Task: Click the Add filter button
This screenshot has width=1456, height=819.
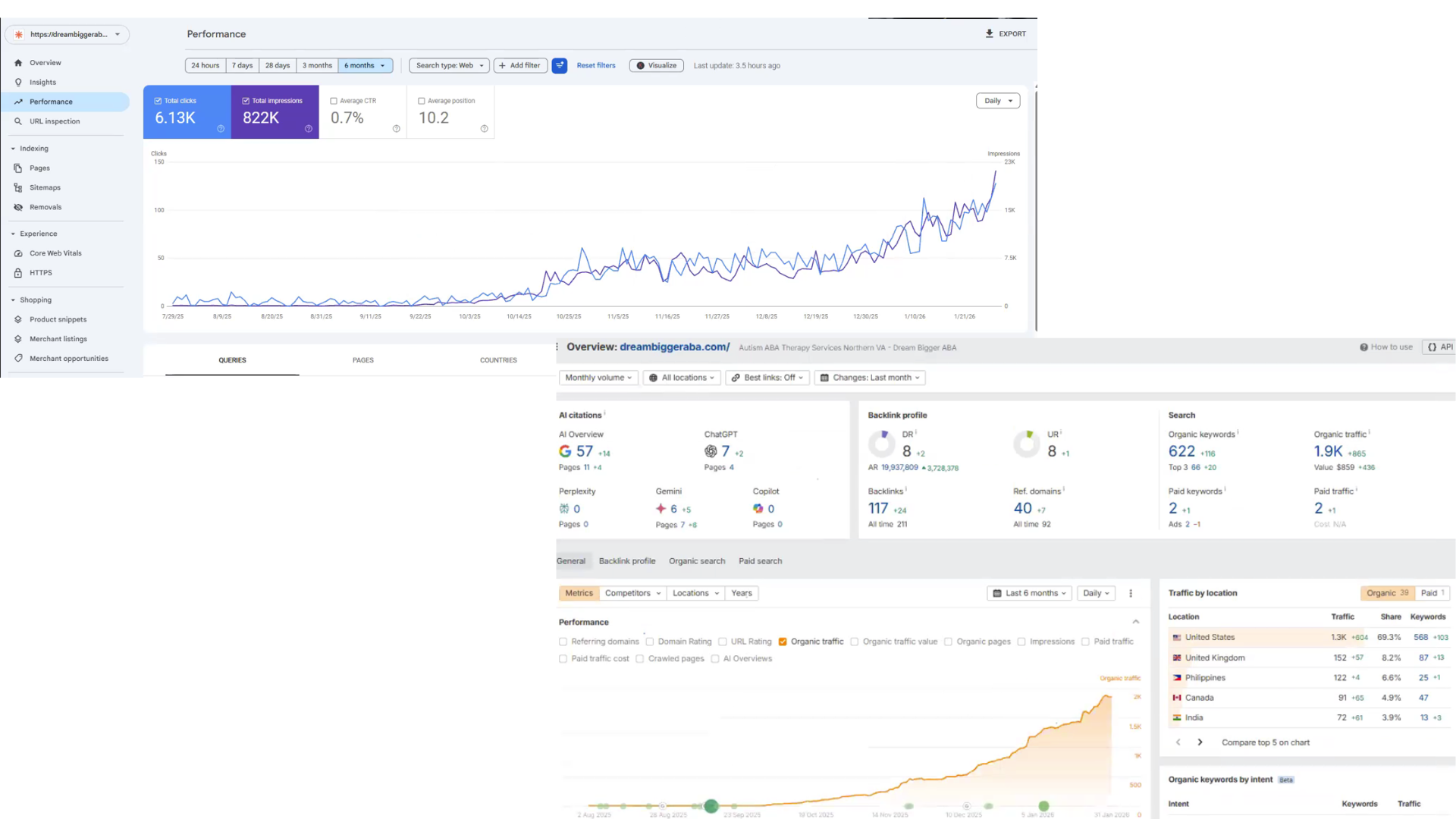Action: tap(520, 66)
